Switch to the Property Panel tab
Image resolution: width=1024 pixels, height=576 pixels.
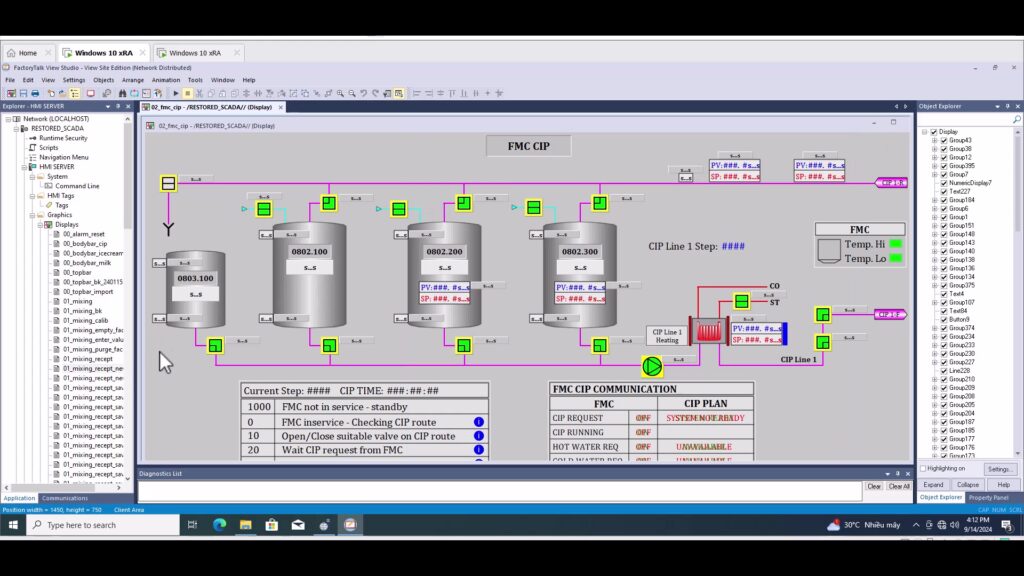(988, 497)
